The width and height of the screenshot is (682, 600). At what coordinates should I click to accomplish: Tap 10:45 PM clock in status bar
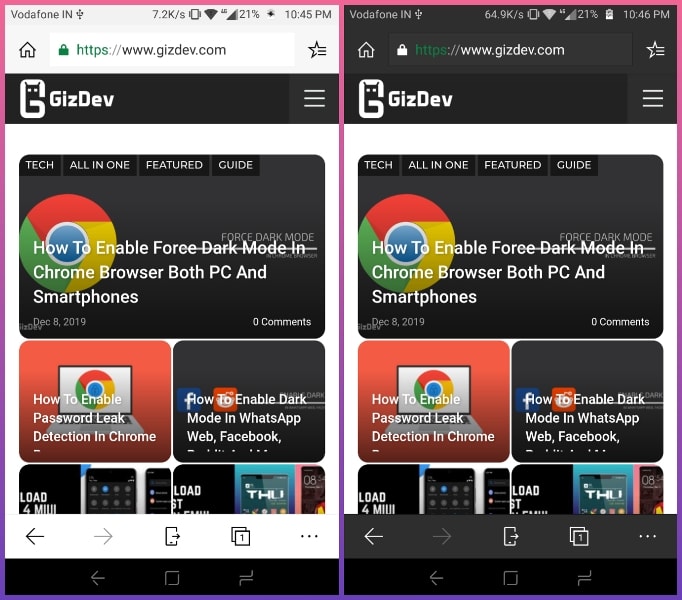tap(308, 14)
